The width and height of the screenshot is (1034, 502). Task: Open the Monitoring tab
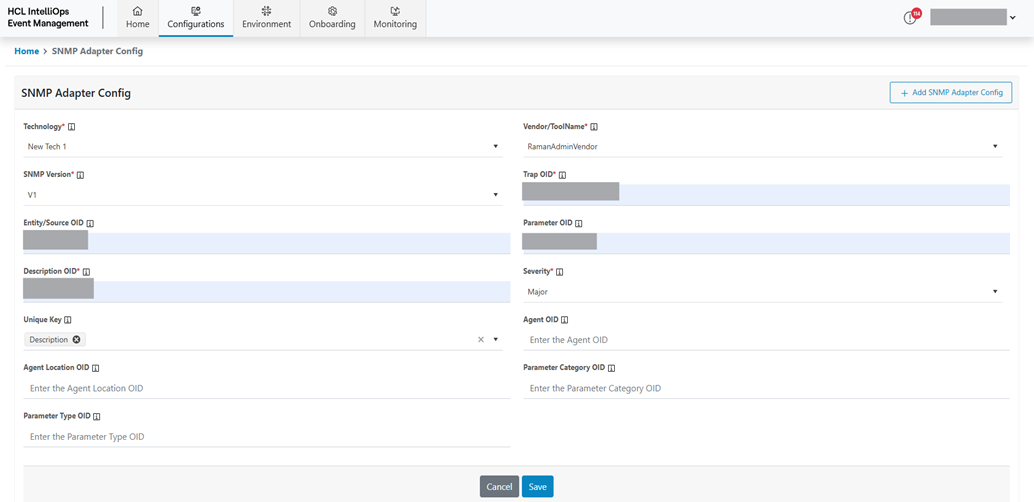[x=395, y=18]
